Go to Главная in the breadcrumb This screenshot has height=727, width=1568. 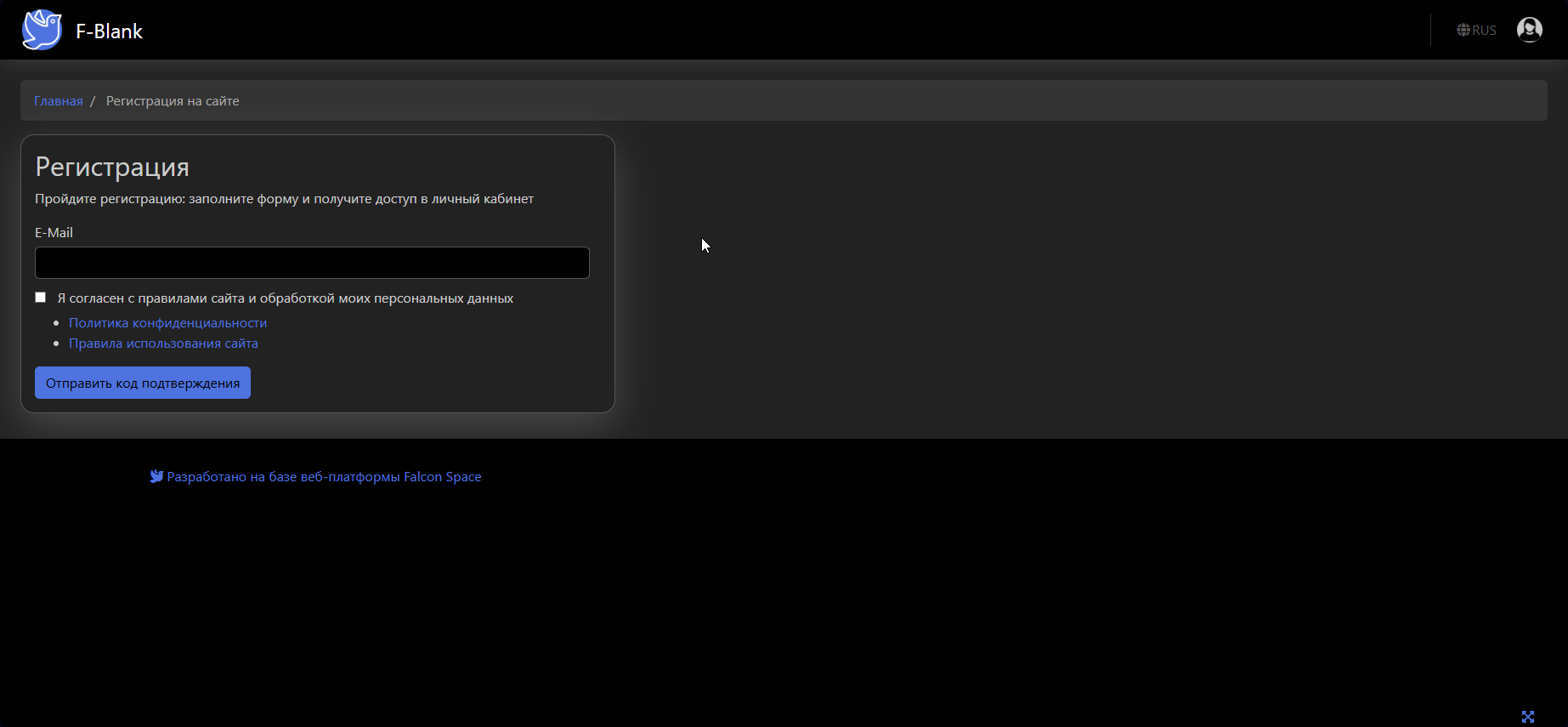tap(59, 101)
